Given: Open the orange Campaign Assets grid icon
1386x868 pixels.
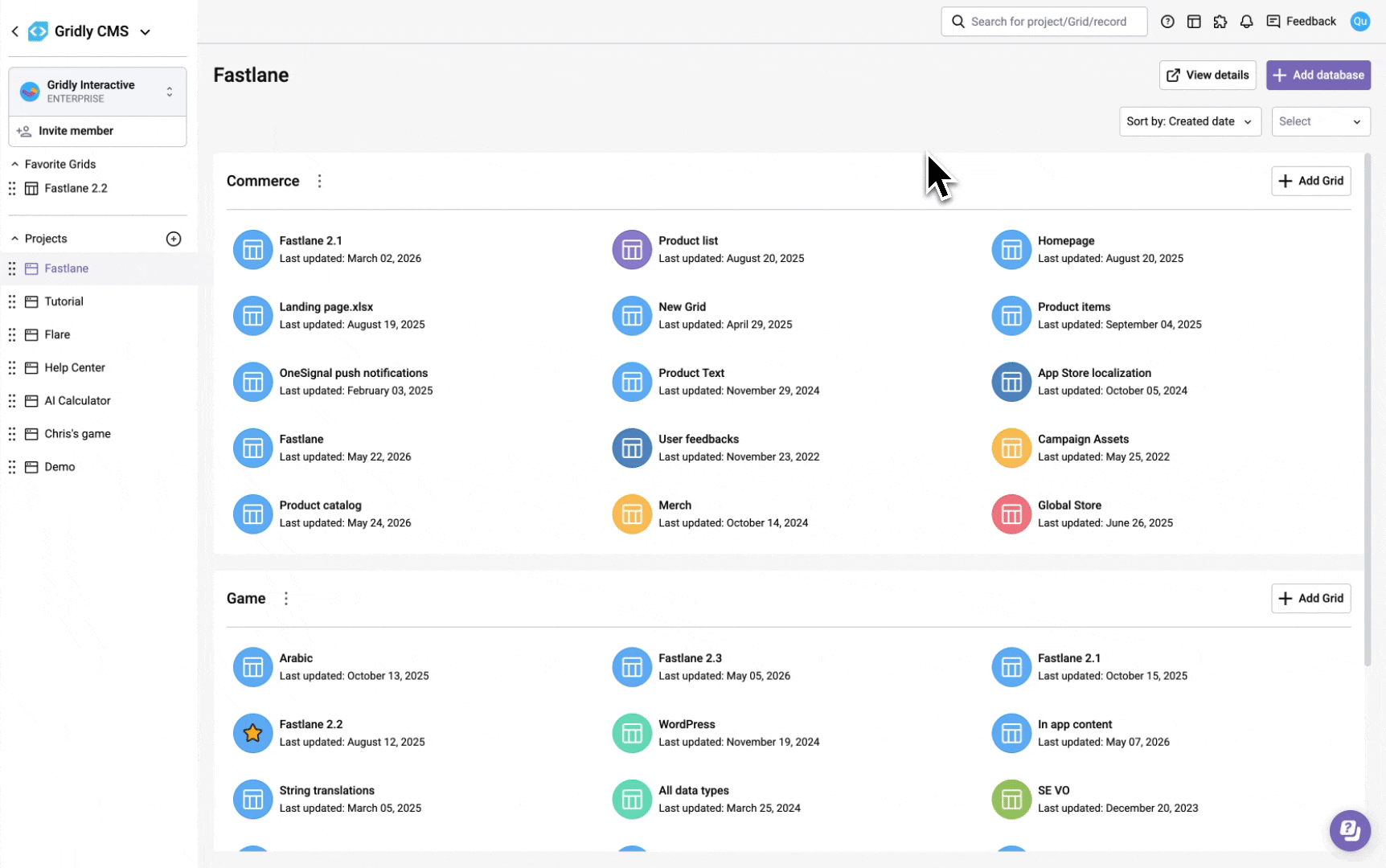Looking at the screenshot, I should coord(1011,448).
